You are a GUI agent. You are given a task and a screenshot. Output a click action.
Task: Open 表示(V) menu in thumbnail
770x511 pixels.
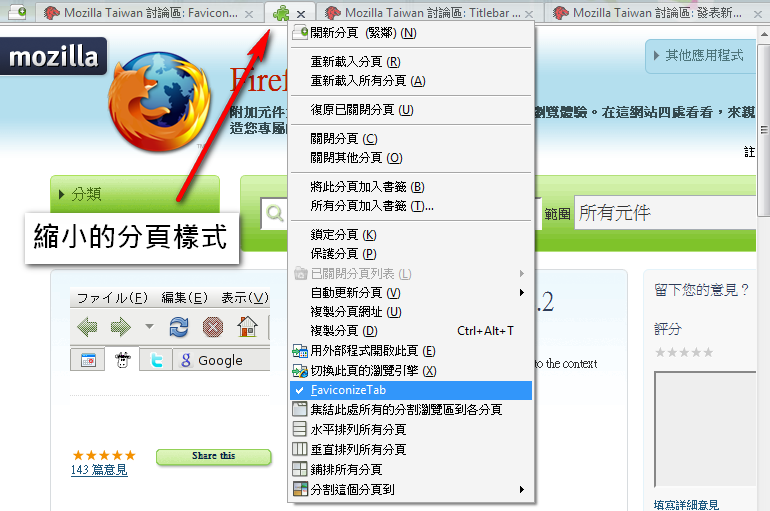coord(245,298)
